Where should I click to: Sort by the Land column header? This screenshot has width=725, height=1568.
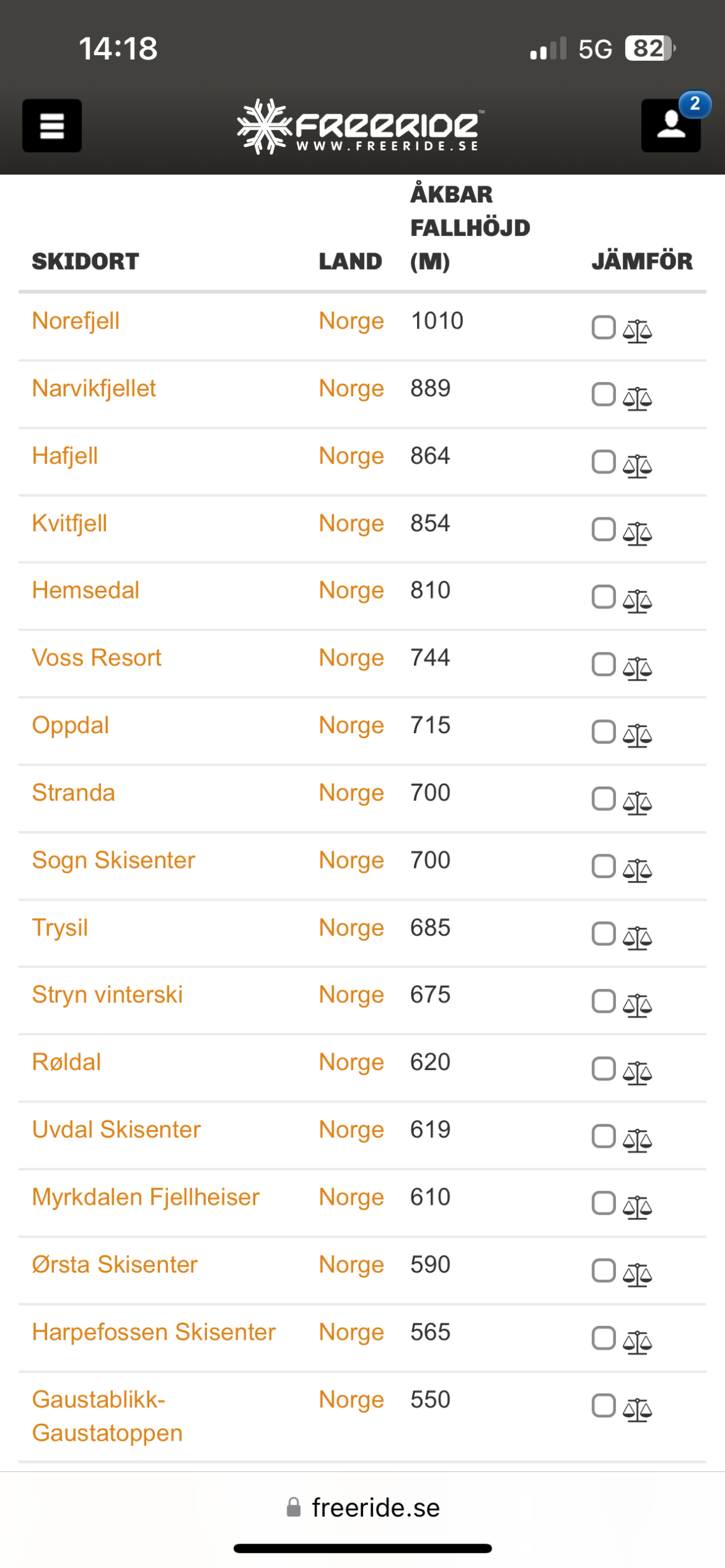tap(350, 261)
